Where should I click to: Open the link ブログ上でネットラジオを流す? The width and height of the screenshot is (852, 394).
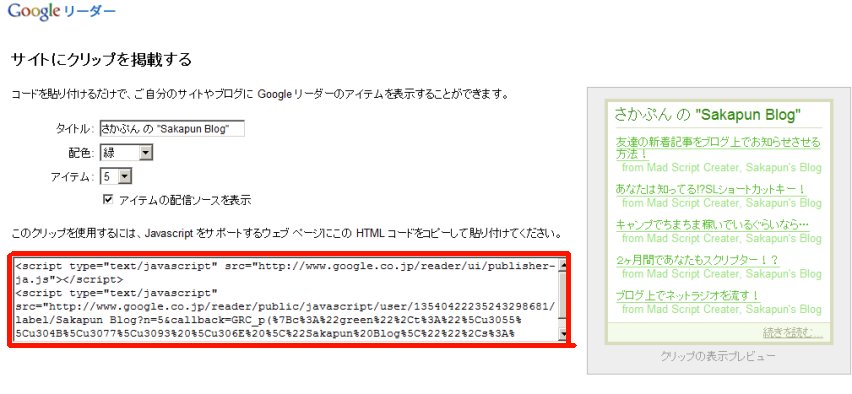pyautogui.click(x=687, y=296)
